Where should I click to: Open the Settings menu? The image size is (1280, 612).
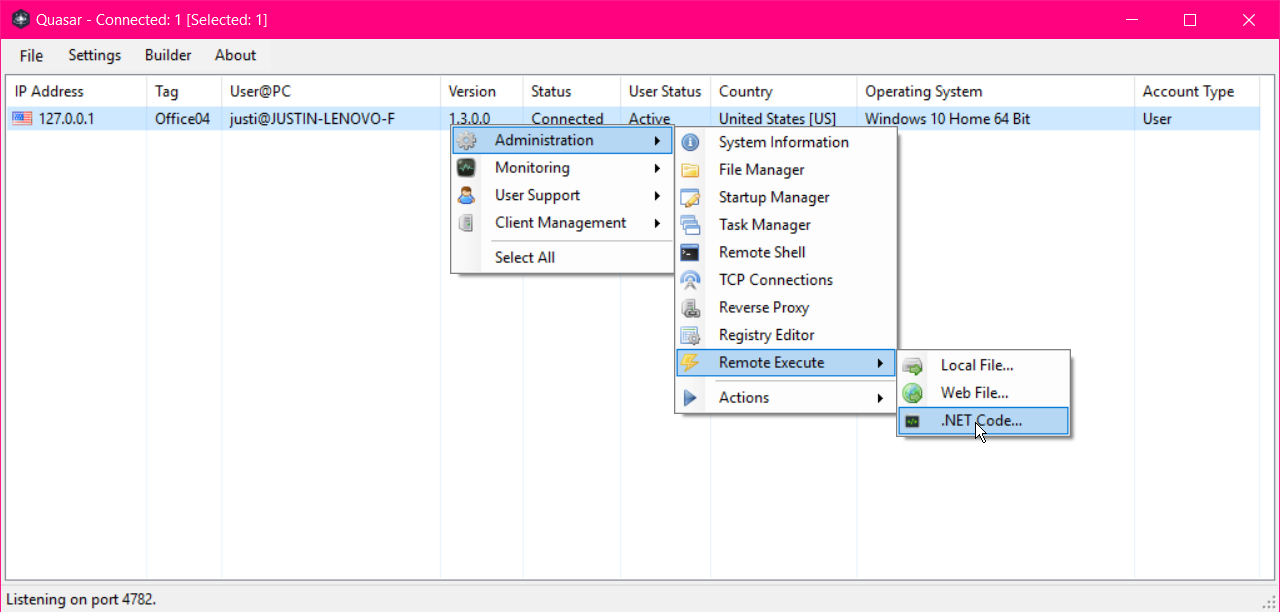click(x=94, y=55)
